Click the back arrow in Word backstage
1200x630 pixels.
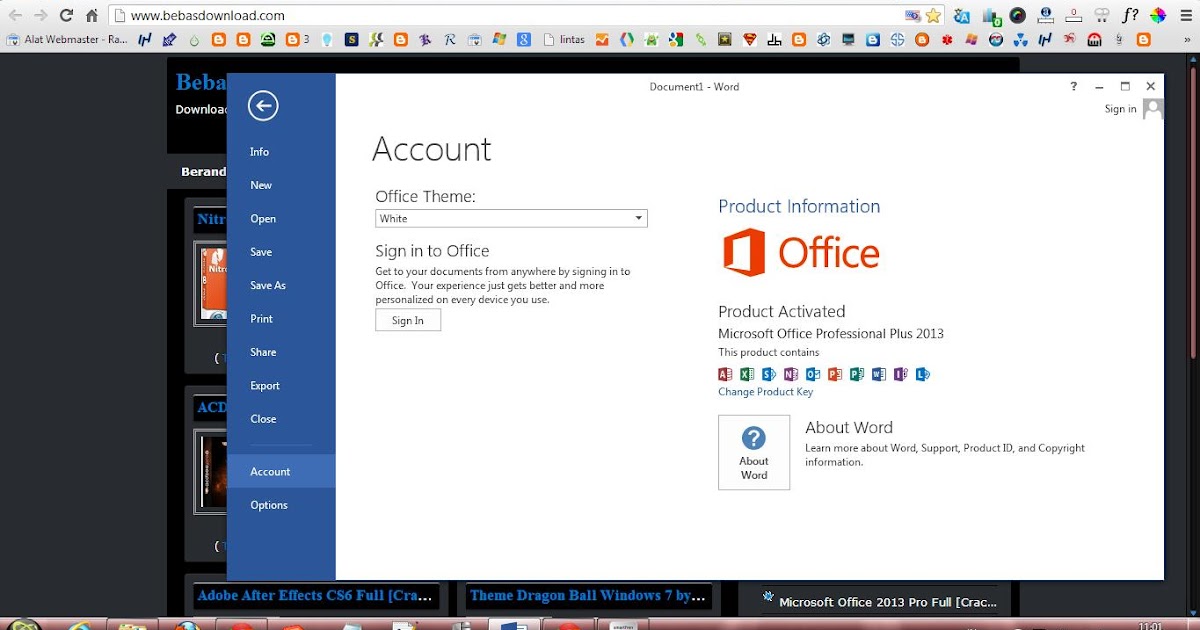(263, 105)
